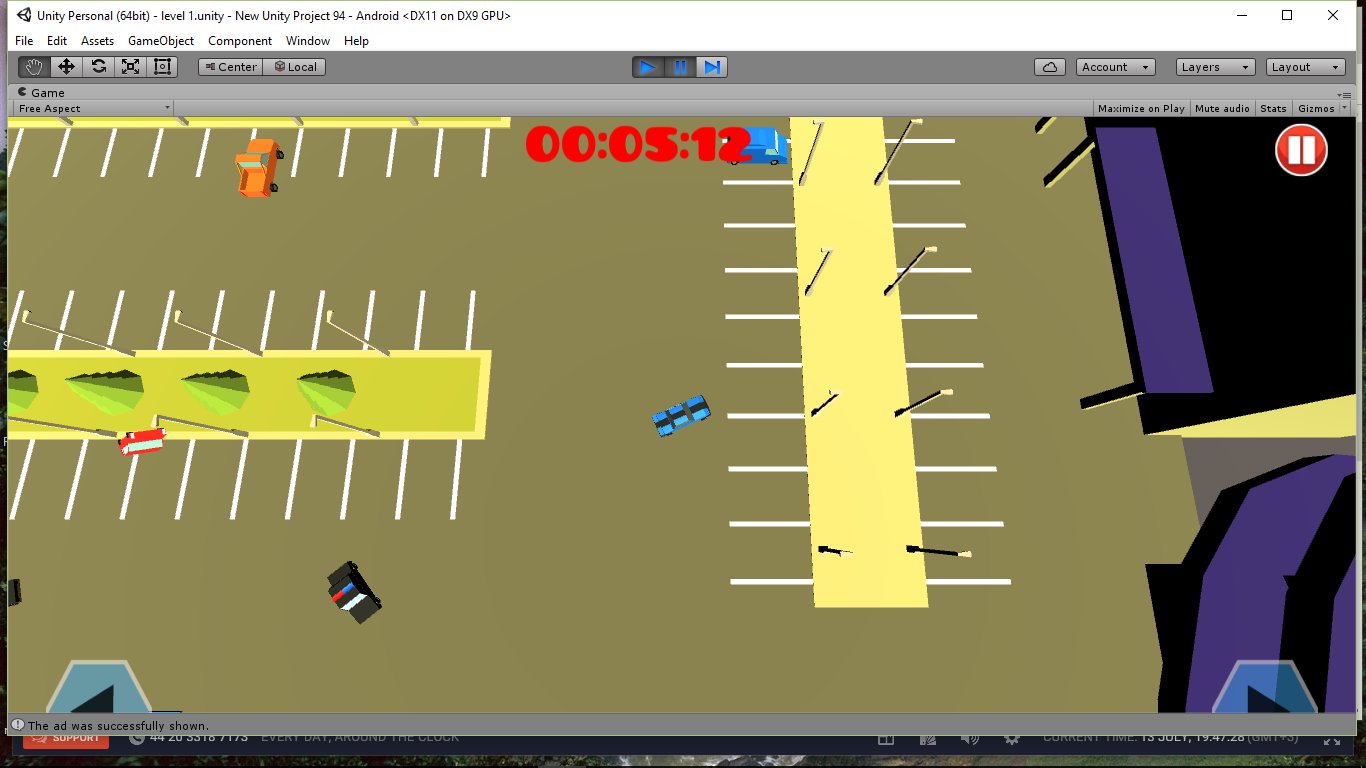1366x768 pixels.
Task: Open the Layers dropdown
Action: [x=1214, y=66]
